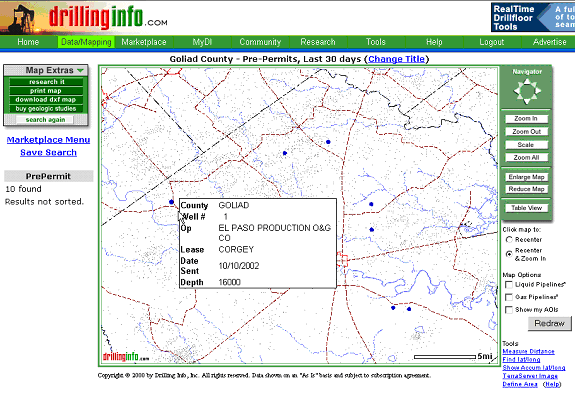Open the Marketplace menu tab
Viewport: 575px width, 395px height.
(144, 42)
